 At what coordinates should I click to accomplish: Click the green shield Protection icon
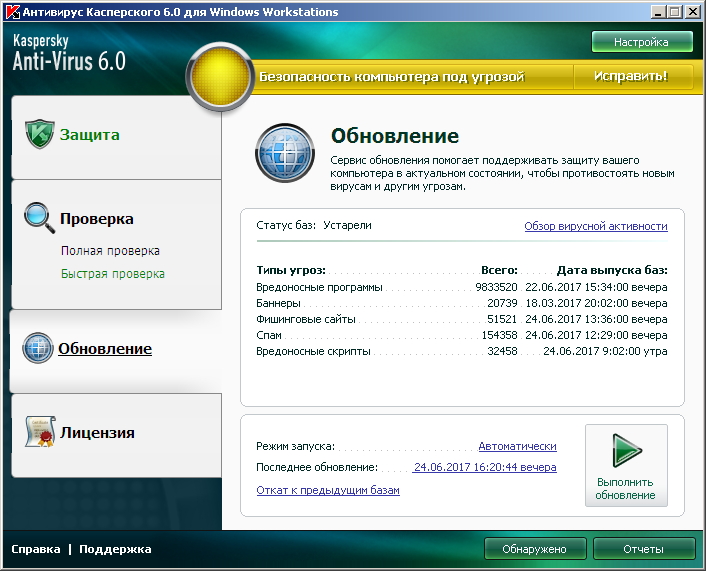point(39,135)
